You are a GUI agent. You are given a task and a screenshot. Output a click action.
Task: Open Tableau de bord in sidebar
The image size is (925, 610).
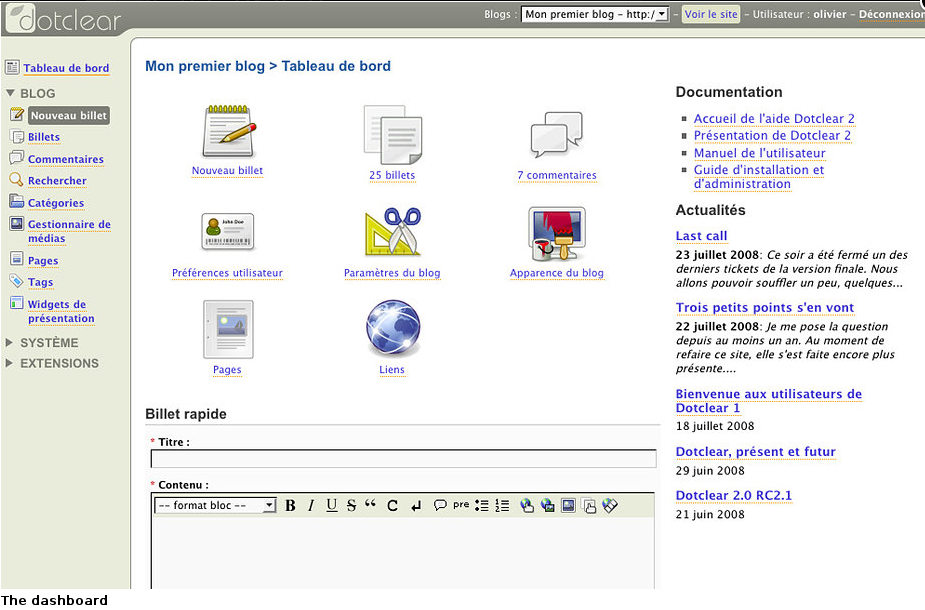pos(66,68)
